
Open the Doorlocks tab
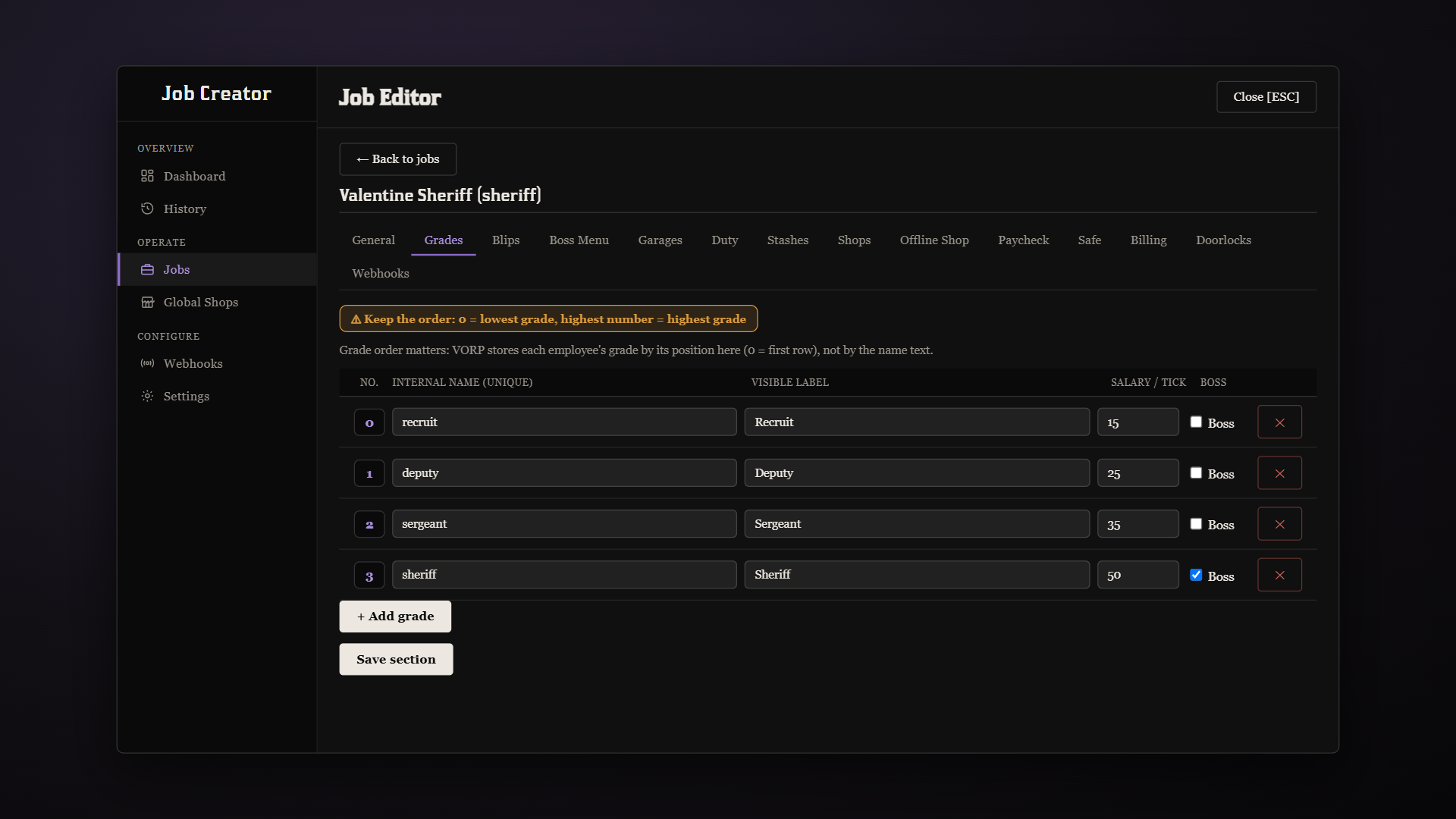1223,240
